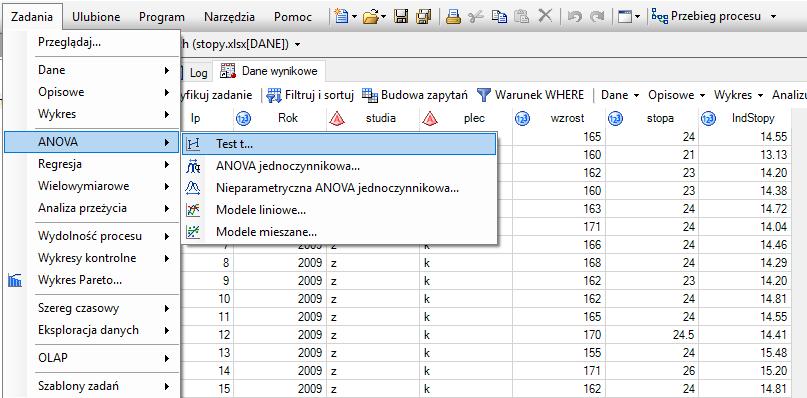Click the New document toolbar icon
The height and width of the screenshot is (398, 807).
point(341,16)
